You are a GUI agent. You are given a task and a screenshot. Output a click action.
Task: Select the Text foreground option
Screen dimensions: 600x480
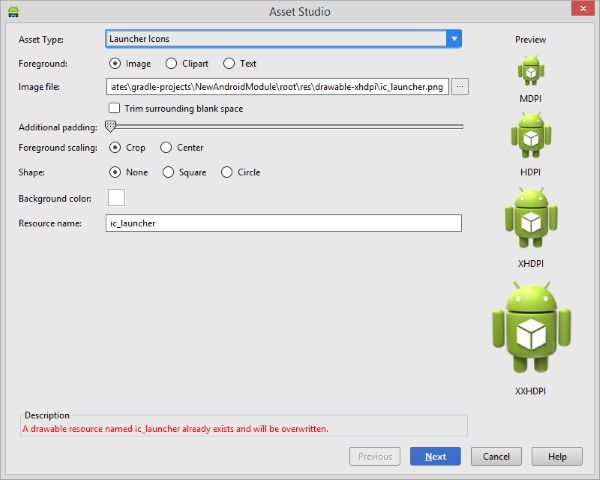240,64
